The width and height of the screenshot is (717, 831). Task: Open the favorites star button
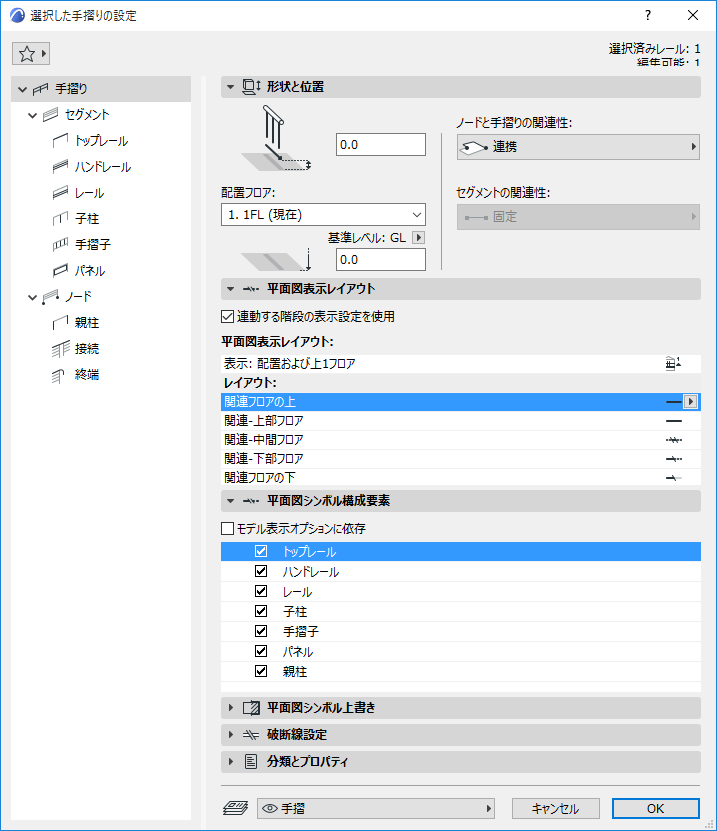[x=31, y=54]
